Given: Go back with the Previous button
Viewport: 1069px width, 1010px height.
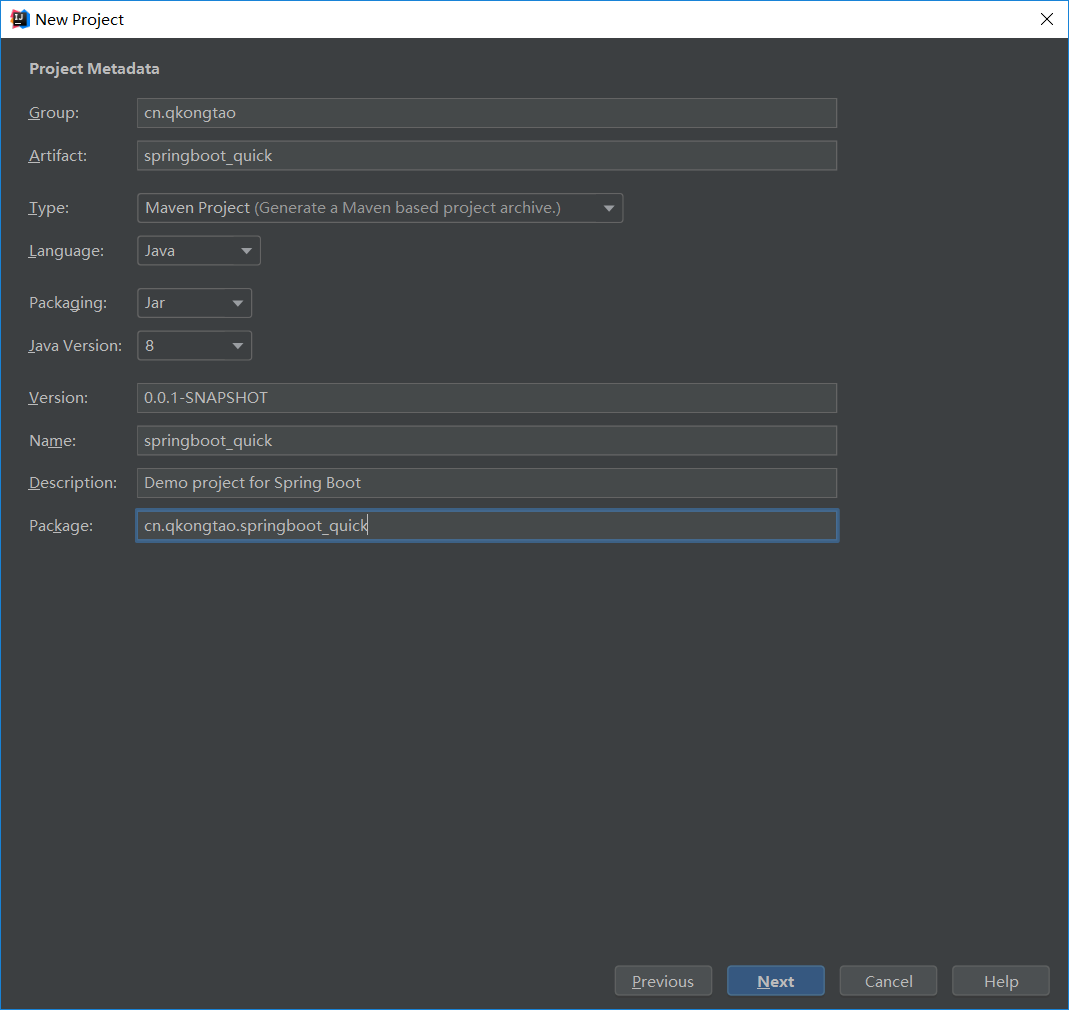Looking at the screenshot, I should (x=663, y=981).
